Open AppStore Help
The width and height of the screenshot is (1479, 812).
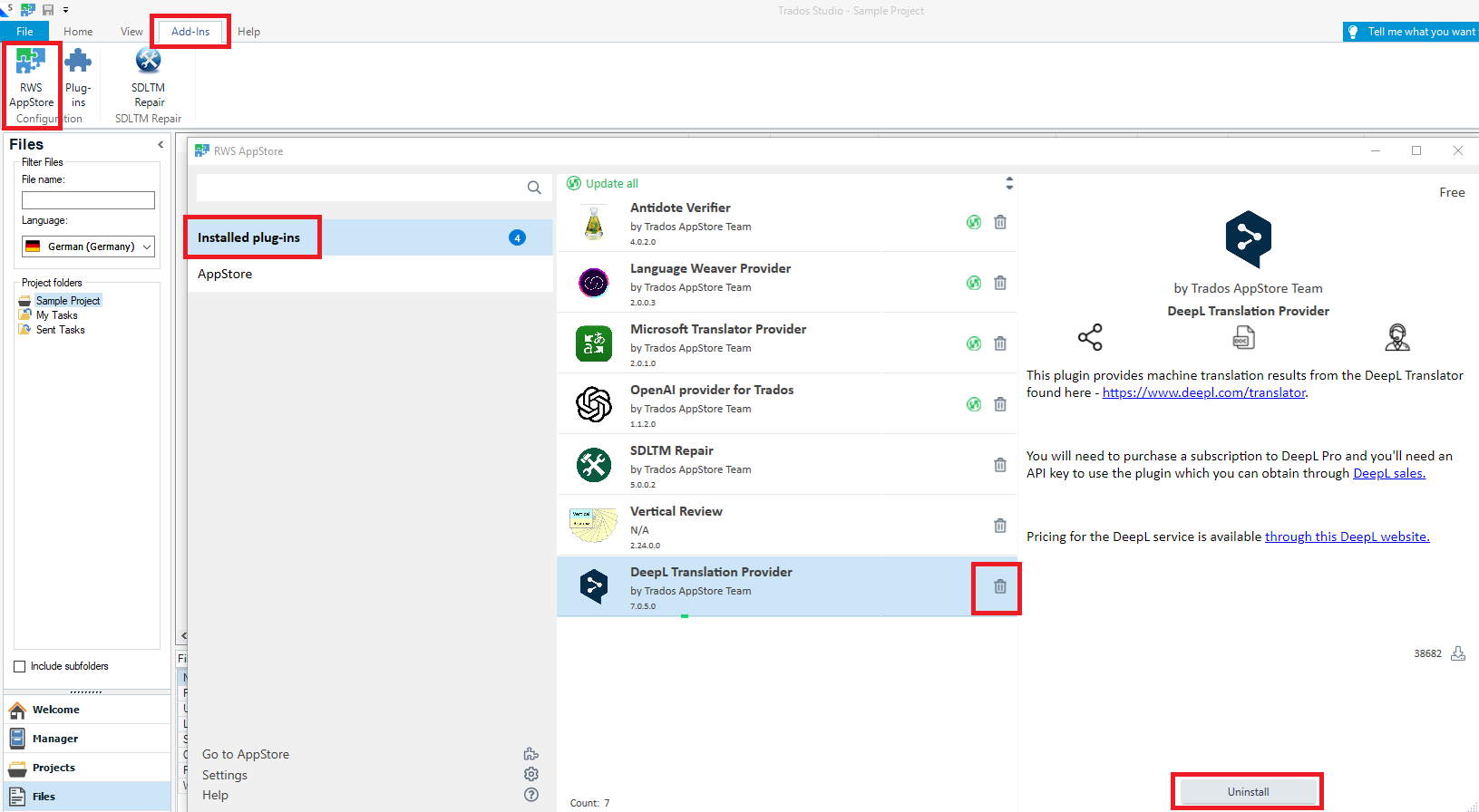click(x=215, y=795)
